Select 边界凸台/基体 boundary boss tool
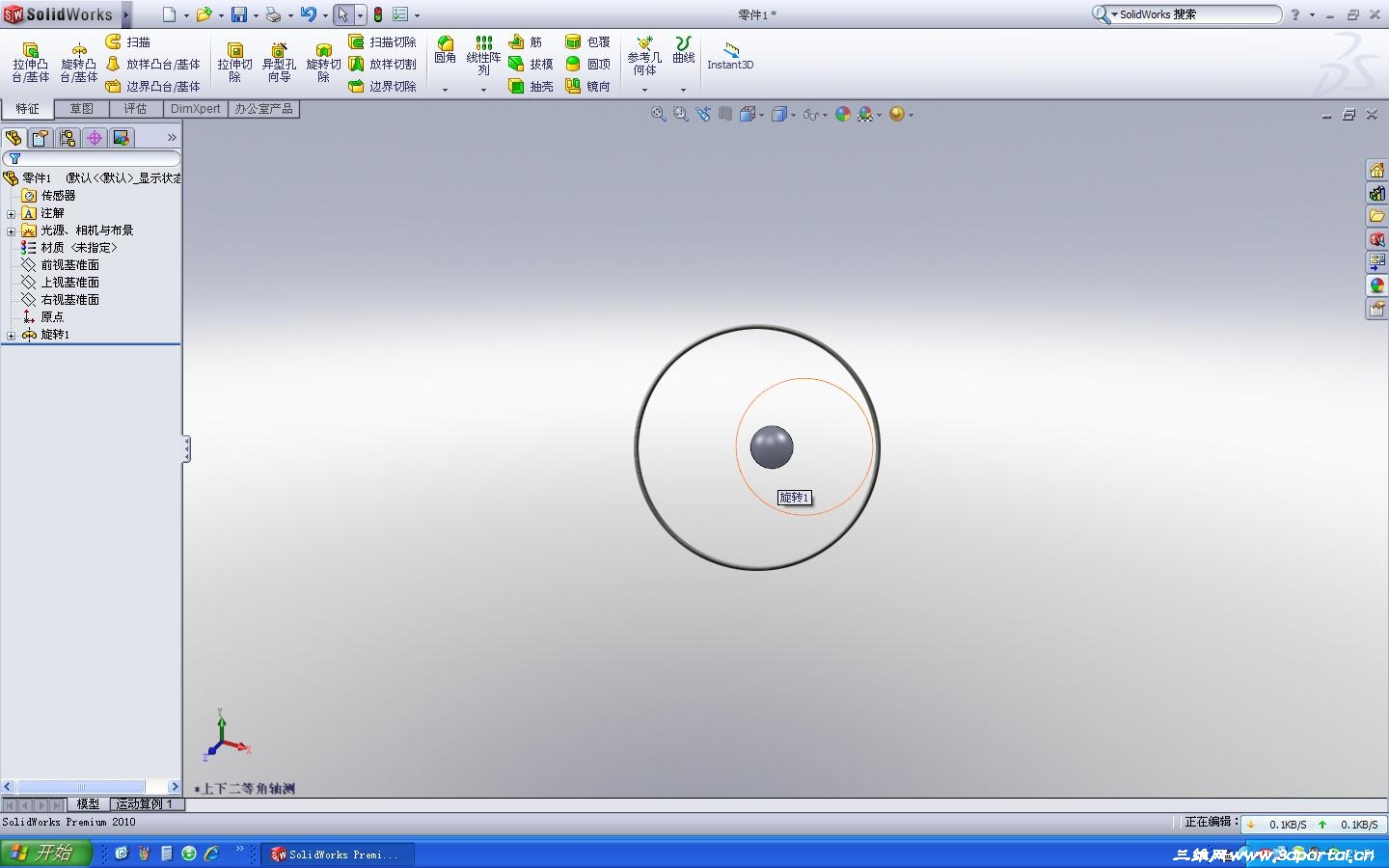The width and height of the screenshot is (1389, 868). (152, 86)
